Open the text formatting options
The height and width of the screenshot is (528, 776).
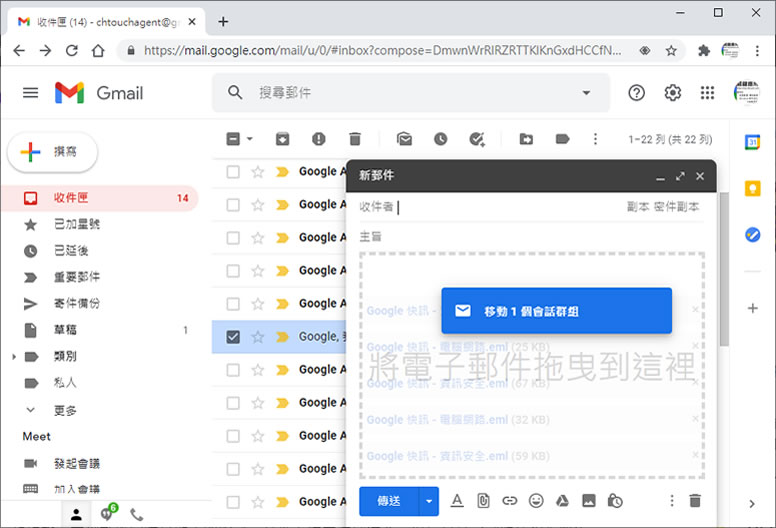[x=457, y=501]
